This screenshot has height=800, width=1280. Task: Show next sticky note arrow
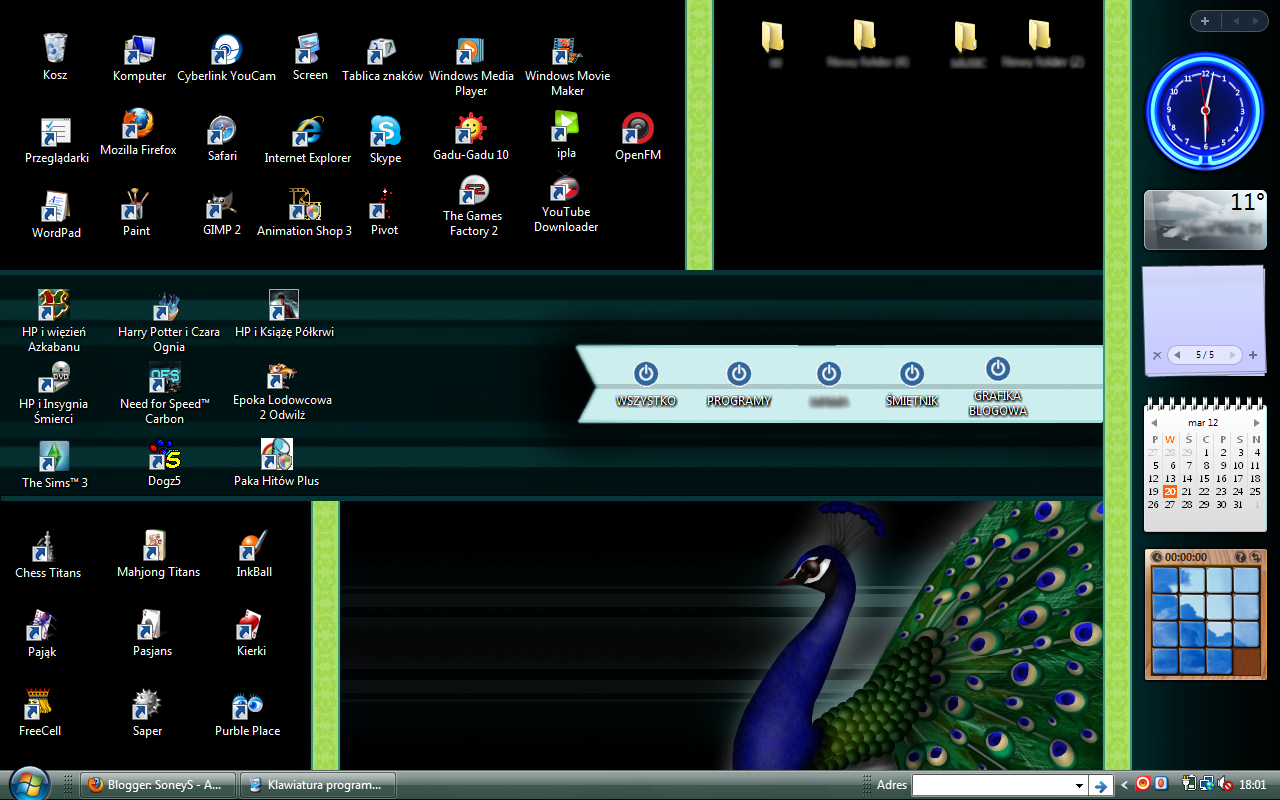click(1233, 355)
